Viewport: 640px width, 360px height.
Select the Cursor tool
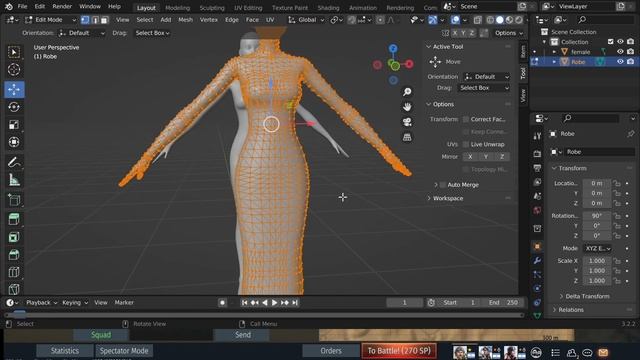pyautogui.click(x=14, y=70)
